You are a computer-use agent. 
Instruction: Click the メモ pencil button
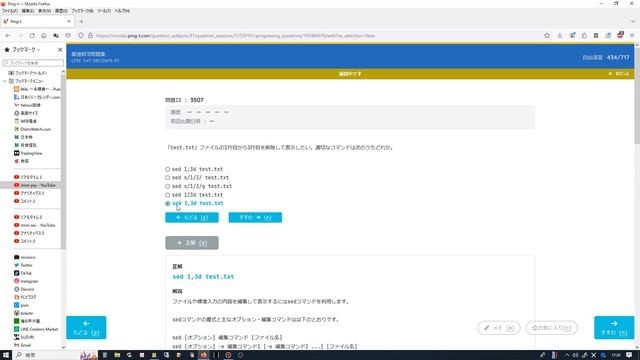499,328
